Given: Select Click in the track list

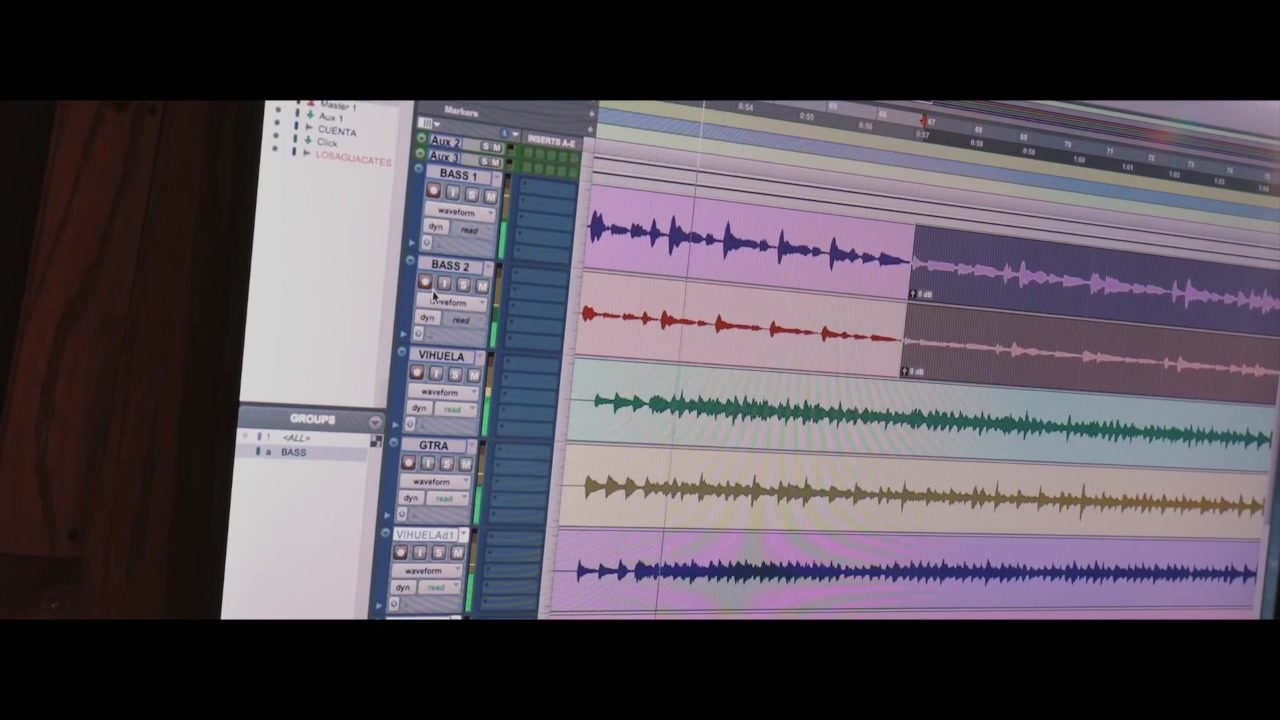Looking at the screenshot, I should click(x=327, y=143).
